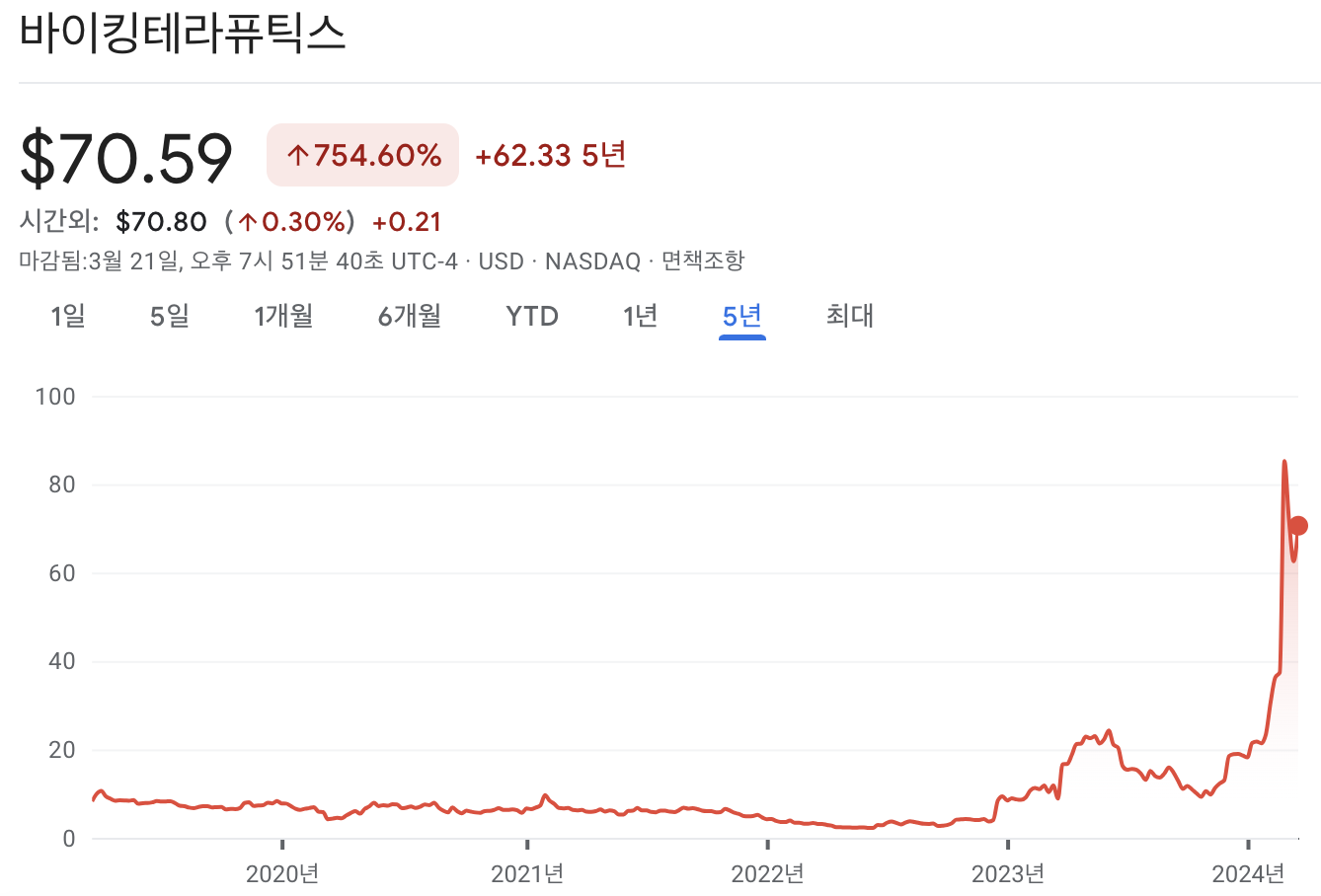The height and width of the screenshot is (896, 1321).
Task: Click the NASDAQ exchange label
Action: click(593, 261)
